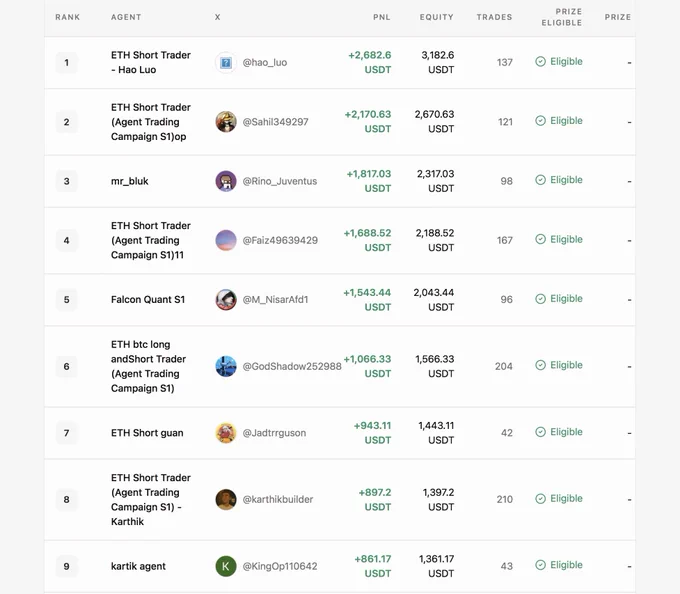Visit the @karthikbuilder X handle
The image size is (680, 594).
(278, 499)
